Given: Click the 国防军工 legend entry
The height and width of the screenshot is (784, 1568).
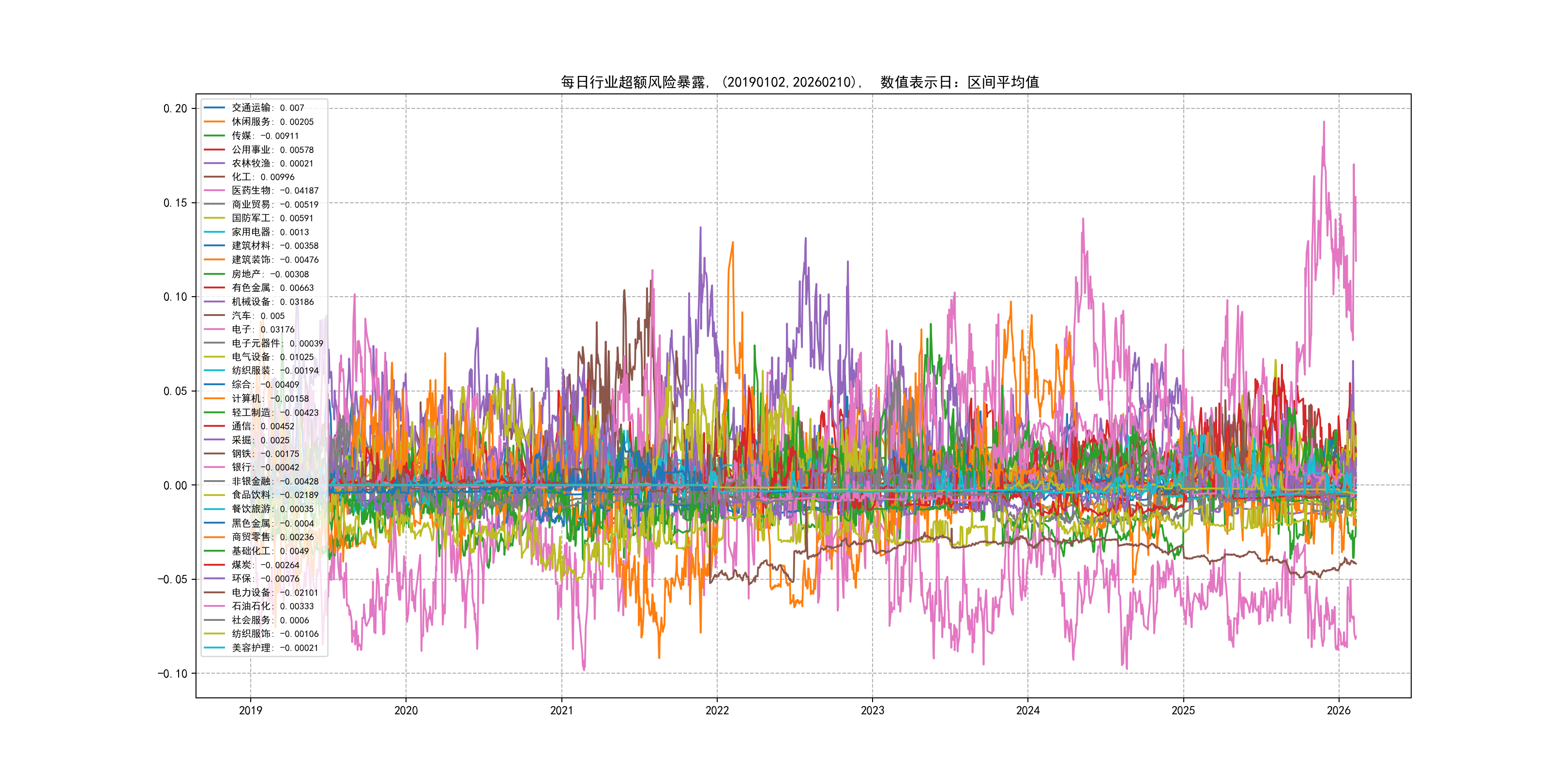Looking at the screenshot, I should (x=272, y=218).
